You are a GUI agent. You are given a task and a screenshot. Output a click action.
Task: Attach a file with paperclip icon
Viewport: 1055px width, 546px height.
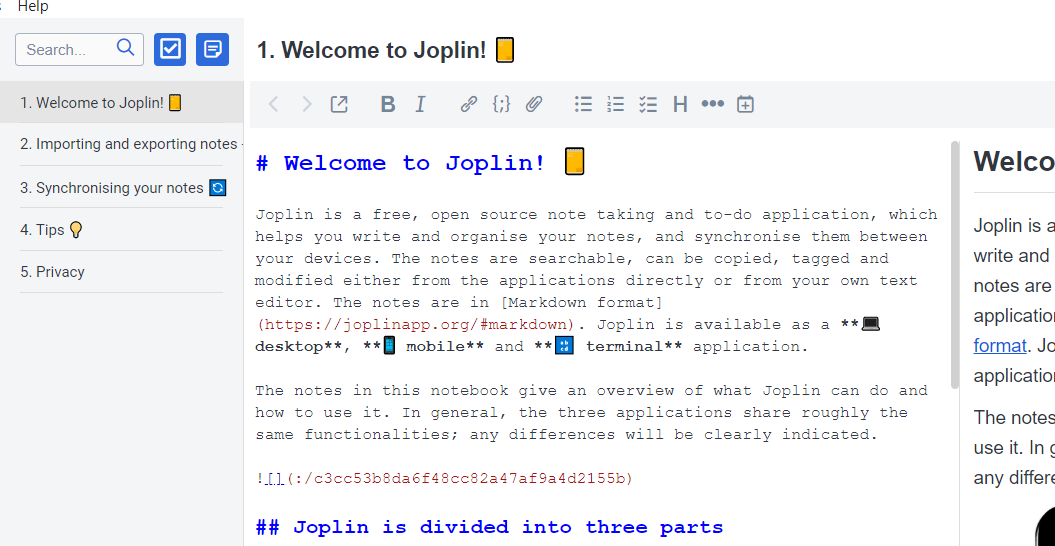tap(534, 104)
